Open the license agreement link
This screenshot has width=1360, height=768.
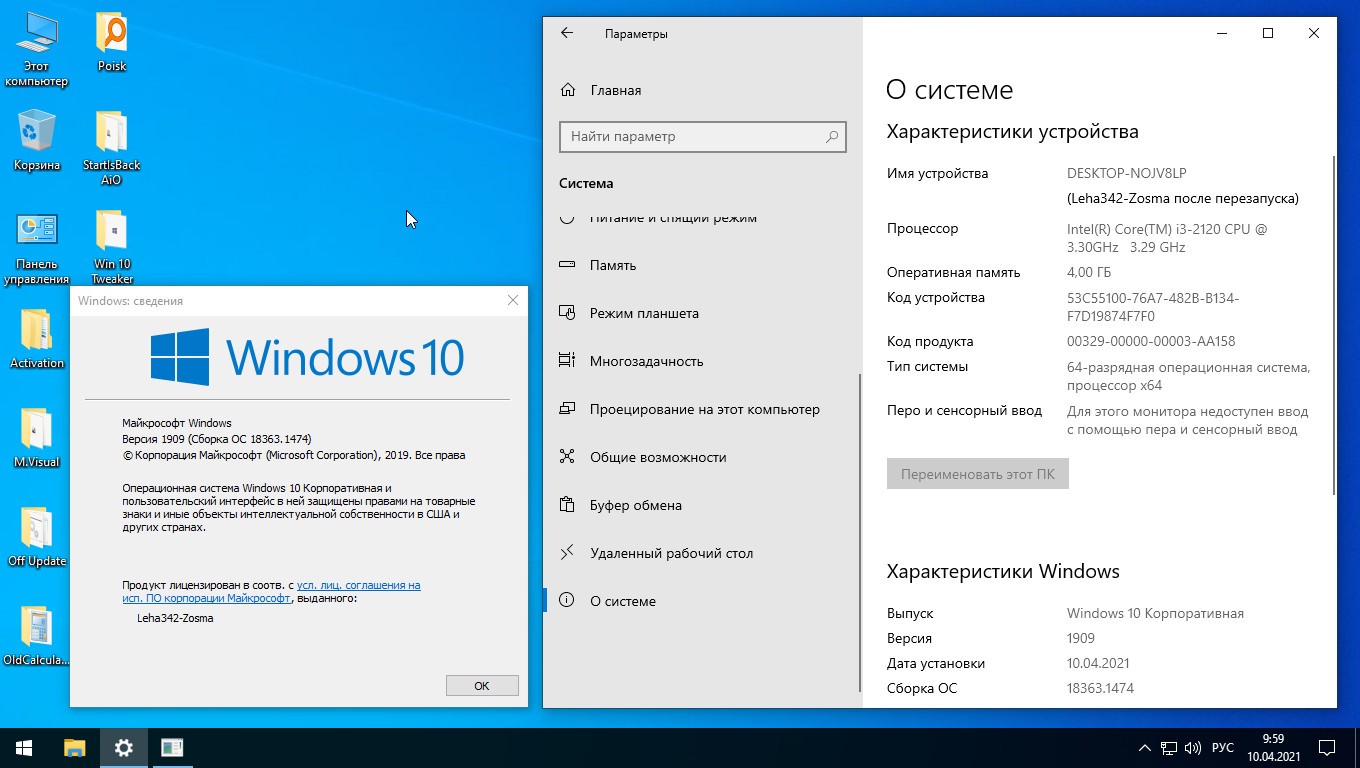point(358,585)
